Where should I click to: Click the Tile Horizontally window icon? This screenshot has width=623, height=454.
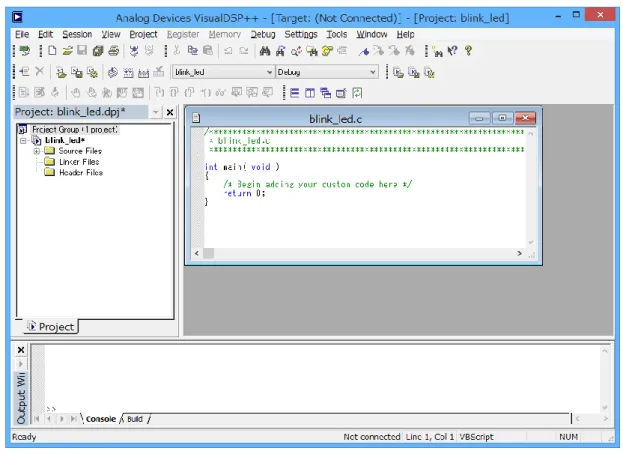[x=294, y=93]
